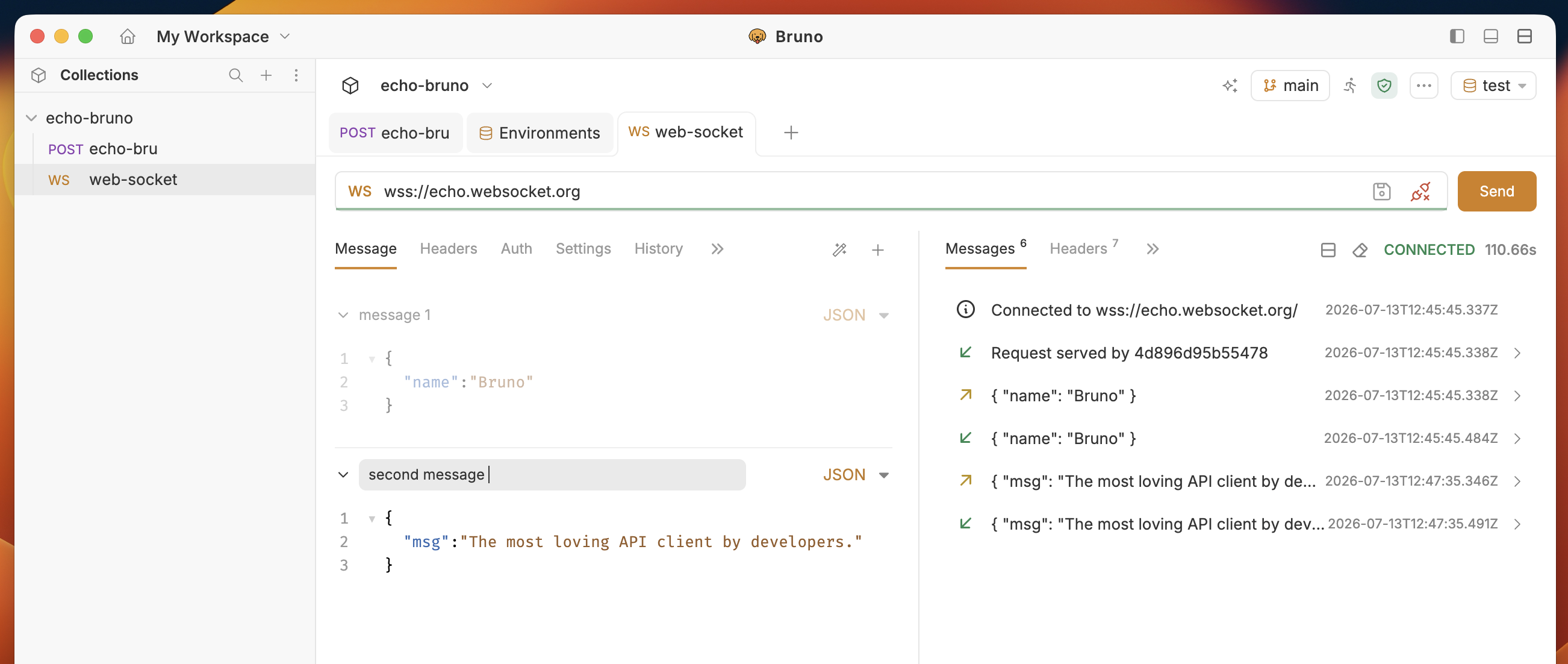Open the History tab
Viewport: 1568px width, 664px height.
pyautogui.click(x=659, y=248)
